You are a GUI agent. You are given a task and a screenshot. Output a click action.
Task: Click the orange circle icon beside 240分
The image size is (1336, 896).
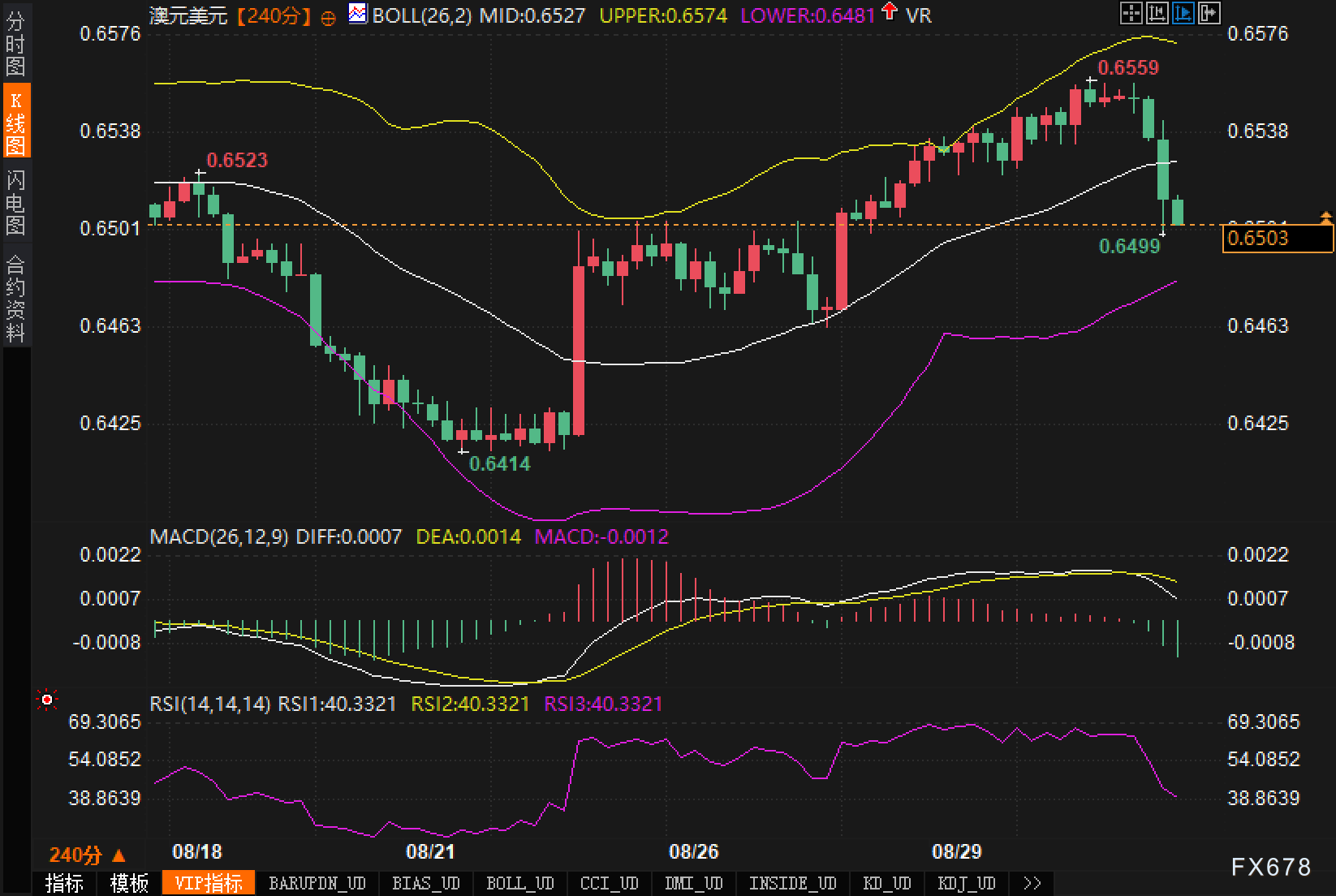click(328, 16)
